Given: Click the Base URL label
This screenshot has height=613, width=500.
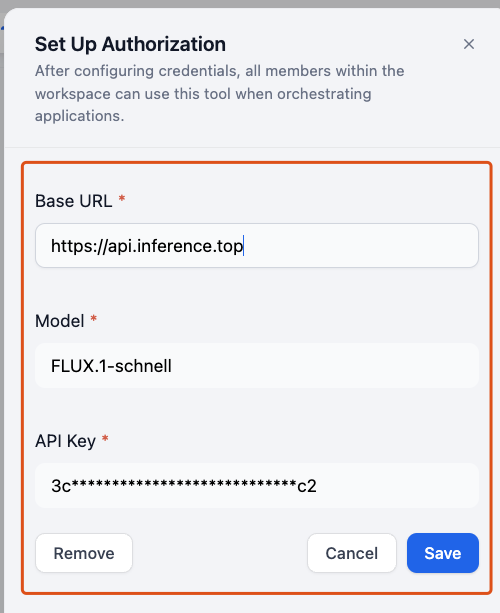Looking at the screenshot, I should [73, 201].
